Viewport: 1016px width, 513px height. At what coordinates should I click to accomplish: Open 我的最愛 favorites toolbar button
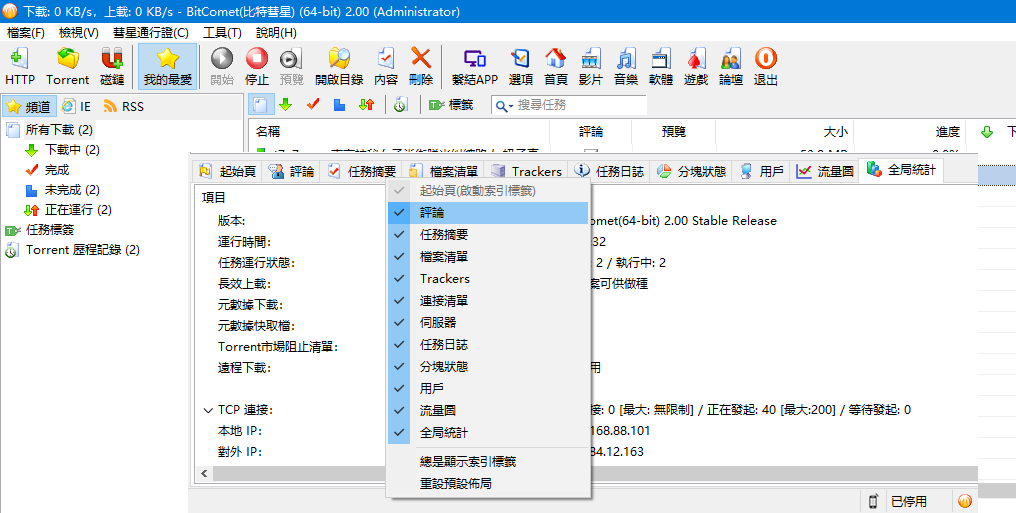168,66
